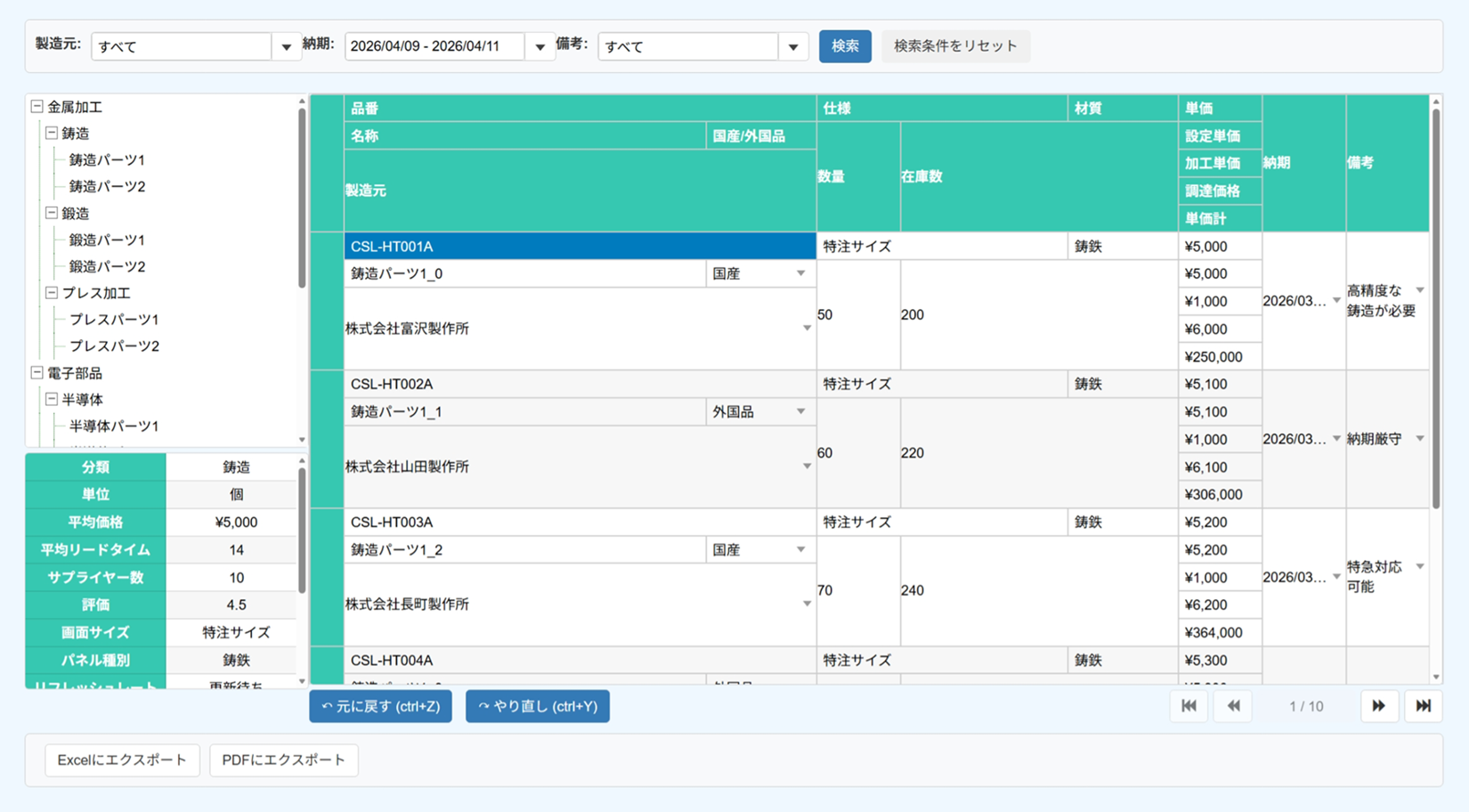
Task: Click the やり直し redo button
Action: click(x=538, y=706)
